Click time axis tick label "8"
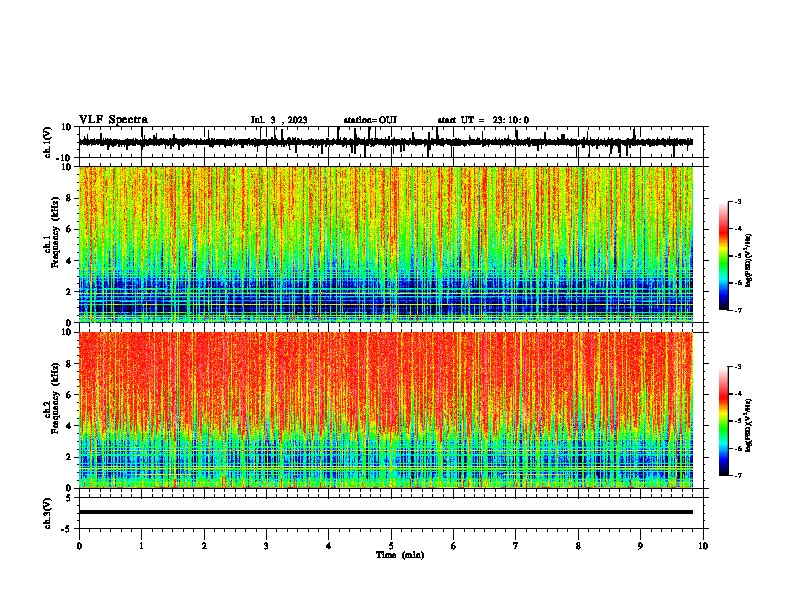Image resolution: width=792 pixels, height=612 pixels. [578, 546]
